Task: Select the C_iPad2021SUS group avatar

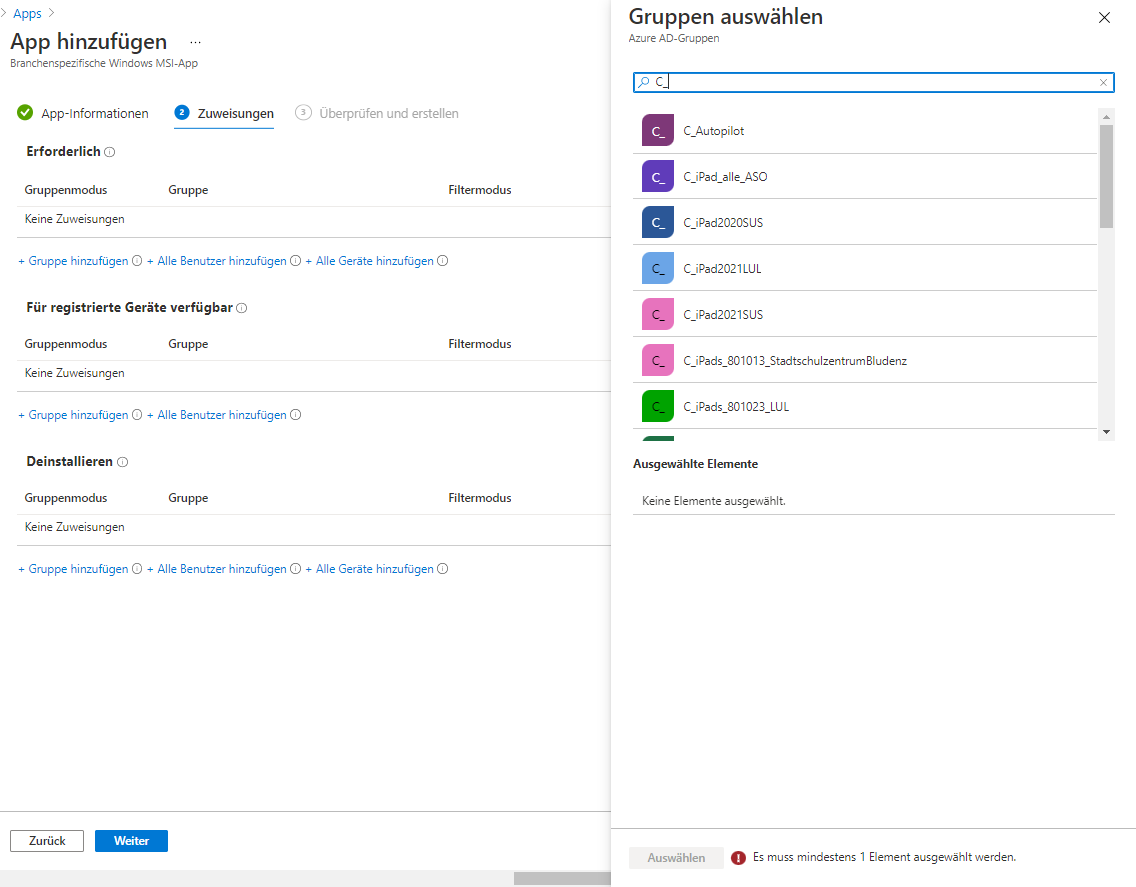Action: point(657,315)
